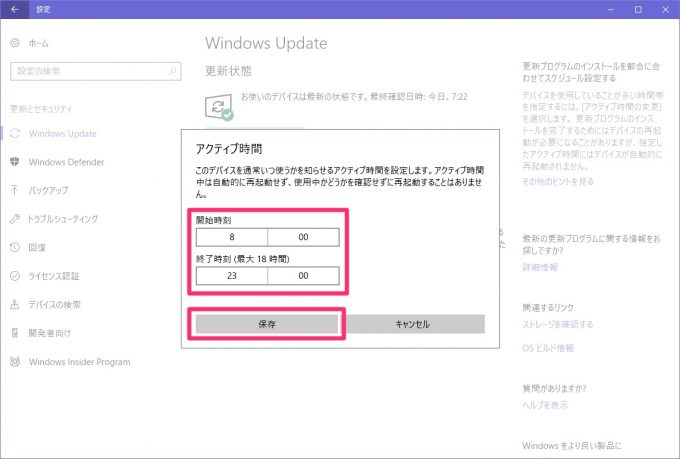The image size is (680, 459).
Task: Click the ヘルプを表示 link
Action: coord(545,405)
